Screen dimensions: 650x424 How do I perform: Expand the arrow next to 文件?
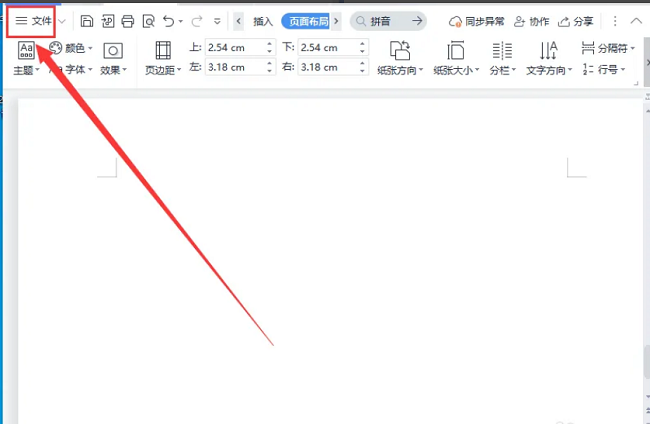[x=62, y=21]
